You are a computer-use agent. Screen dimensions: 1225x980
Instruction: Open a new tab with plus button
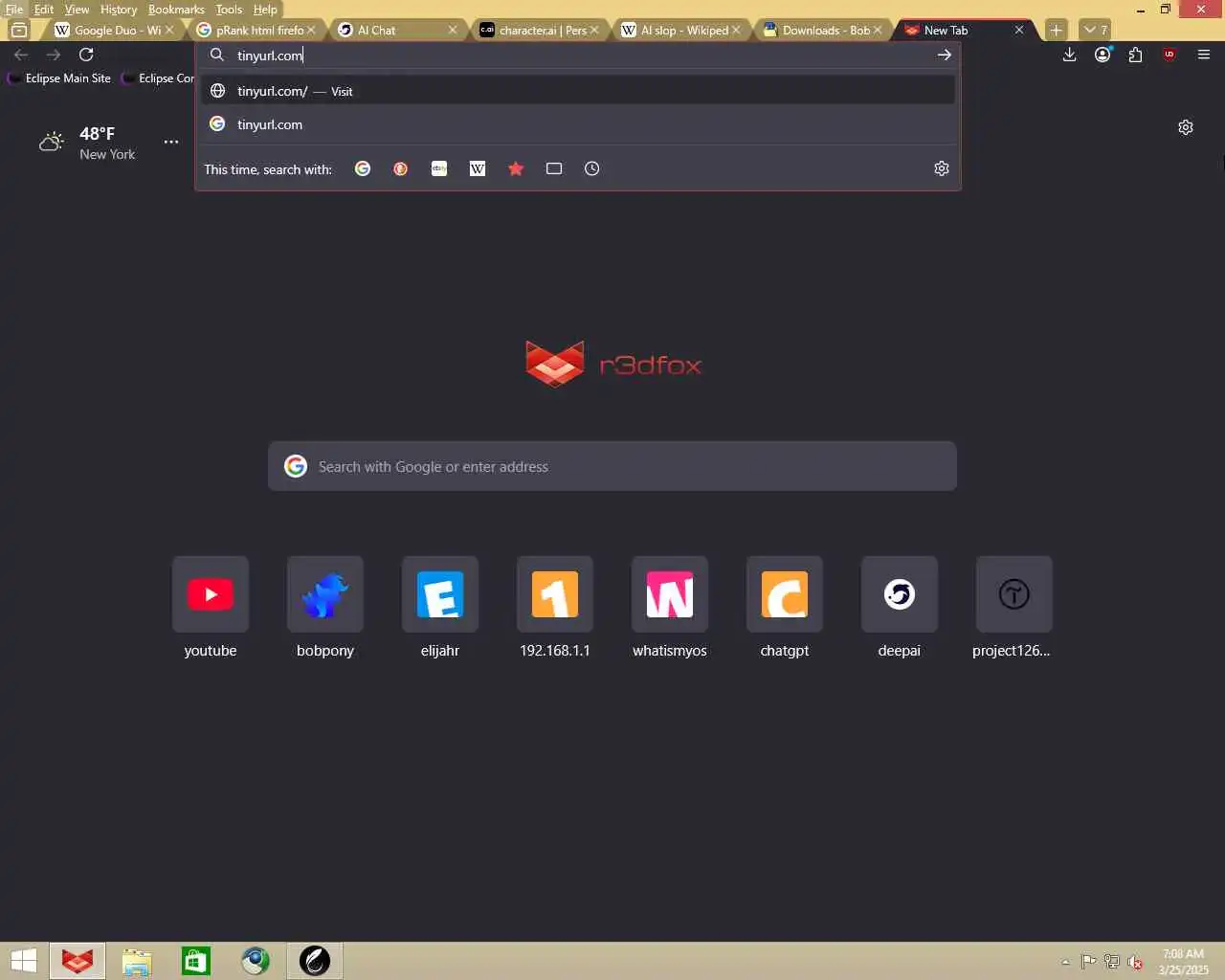[x=1056, y=30]
